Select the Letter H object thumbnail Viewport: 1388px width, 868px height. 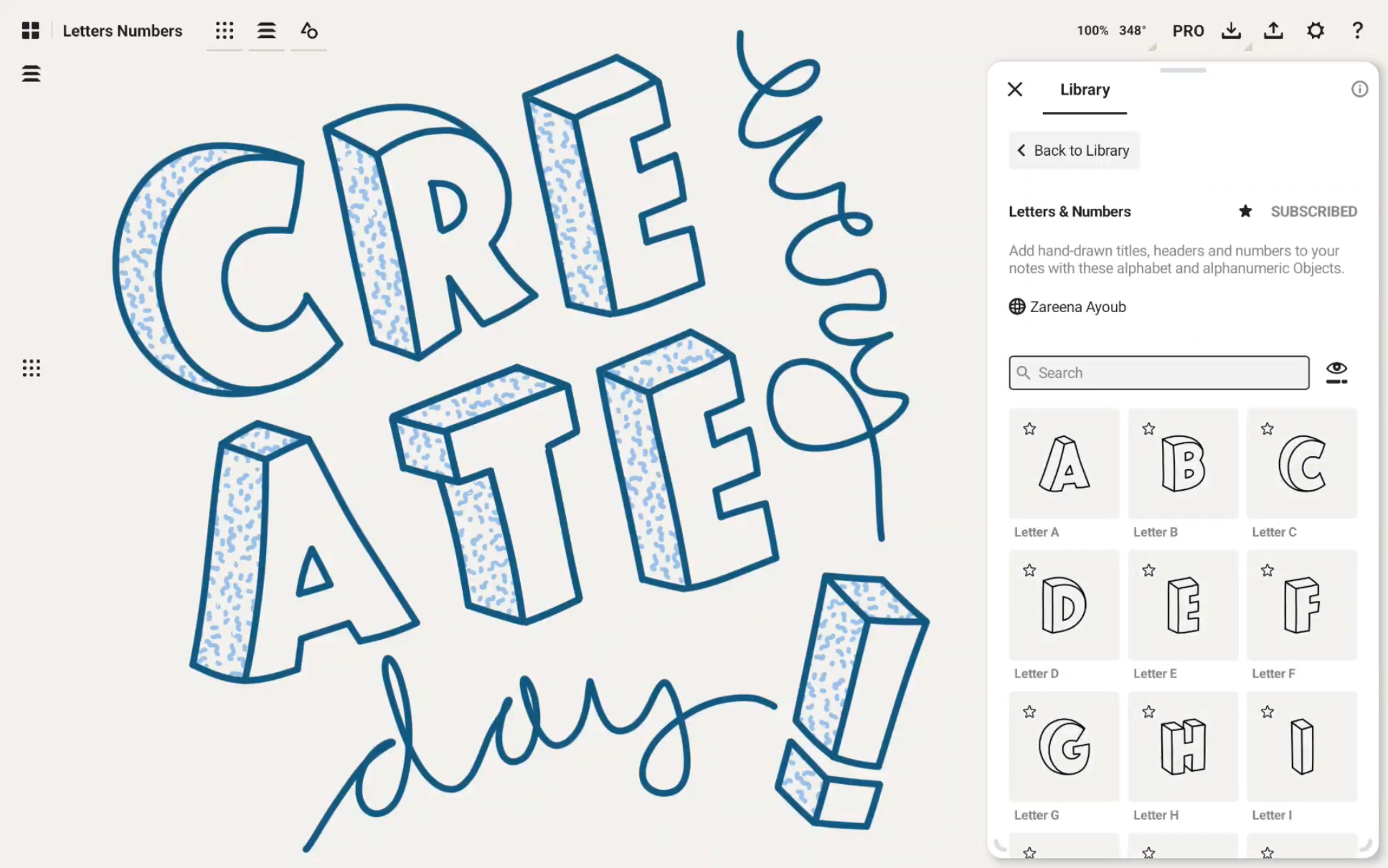coord(1183,746)
